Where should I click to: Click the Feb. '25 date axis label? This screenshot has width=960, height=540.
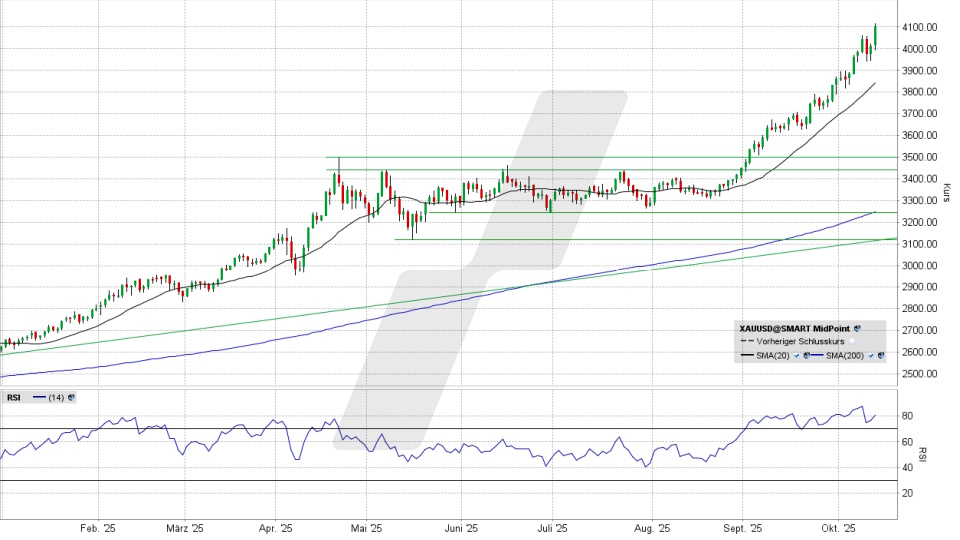(96, 528)
